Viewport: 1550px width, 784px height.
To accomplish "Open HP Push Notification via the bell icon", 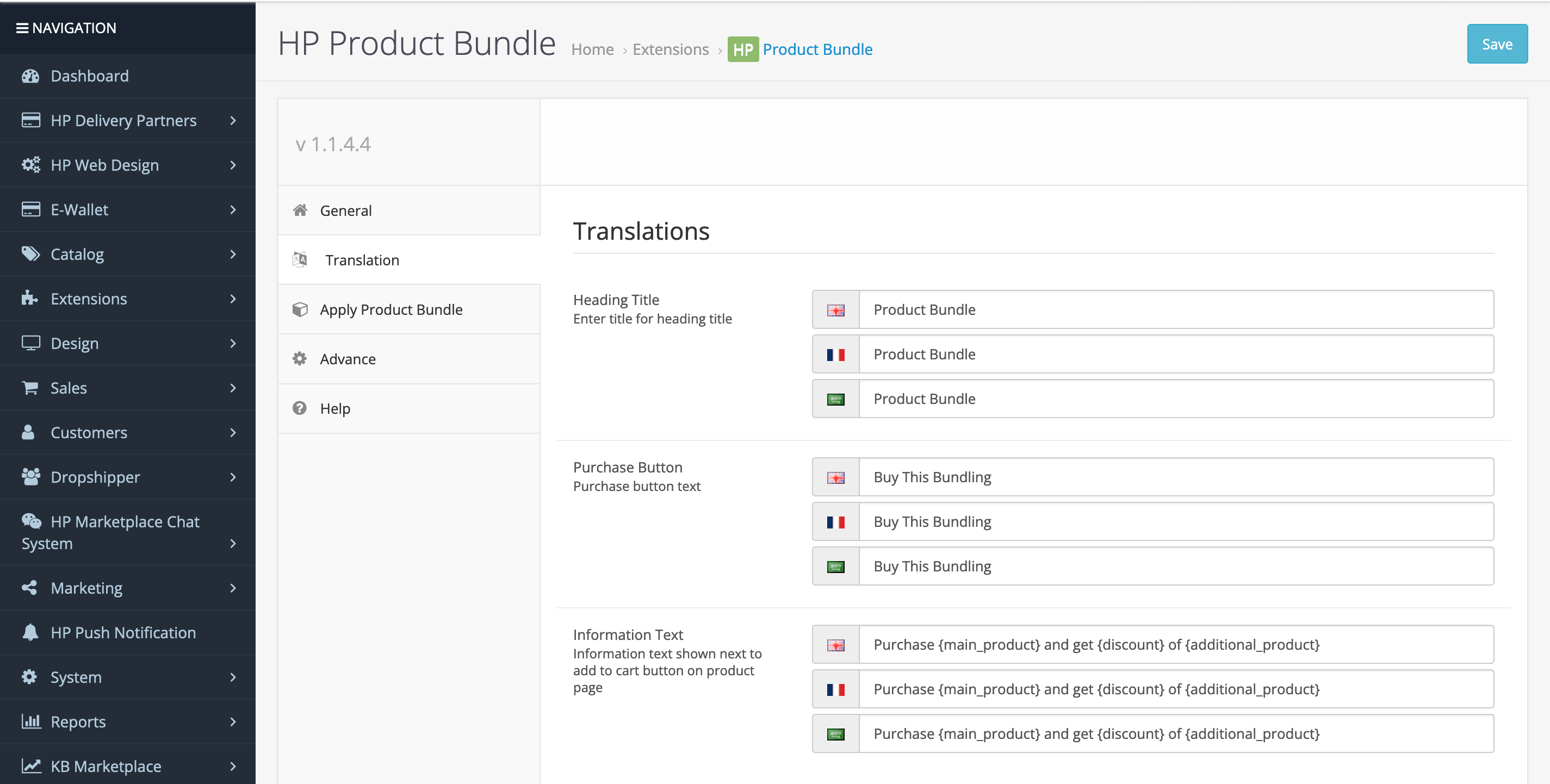I will pyautogui.click(x=30, y=632).
